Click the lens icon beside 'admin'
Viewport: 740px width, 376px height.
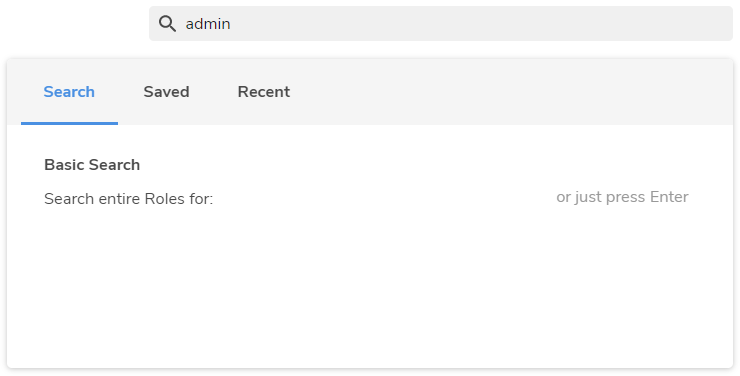coord(167,24)
